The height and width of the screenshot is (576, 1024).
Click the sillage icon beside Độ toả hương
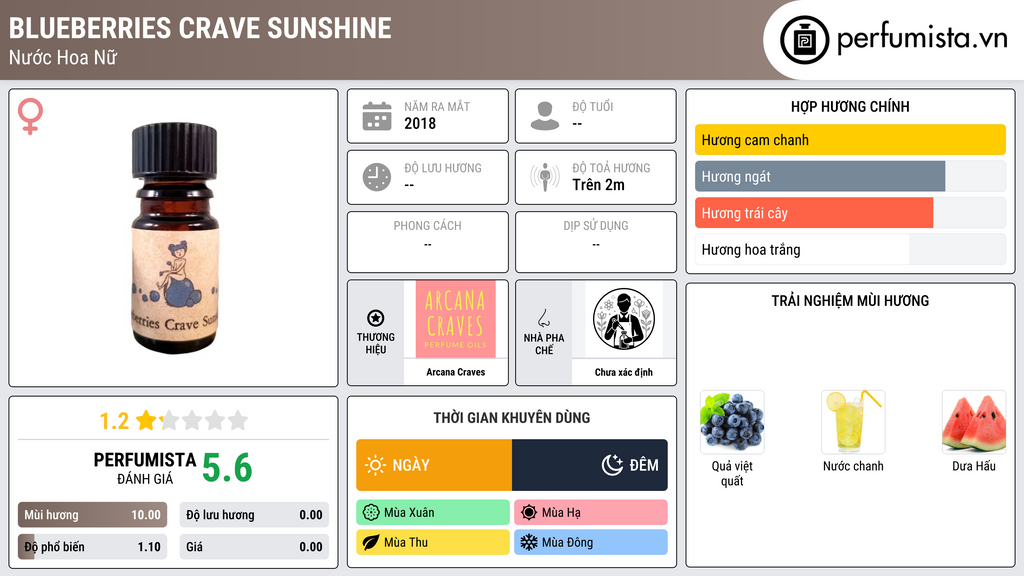point(545,177)
